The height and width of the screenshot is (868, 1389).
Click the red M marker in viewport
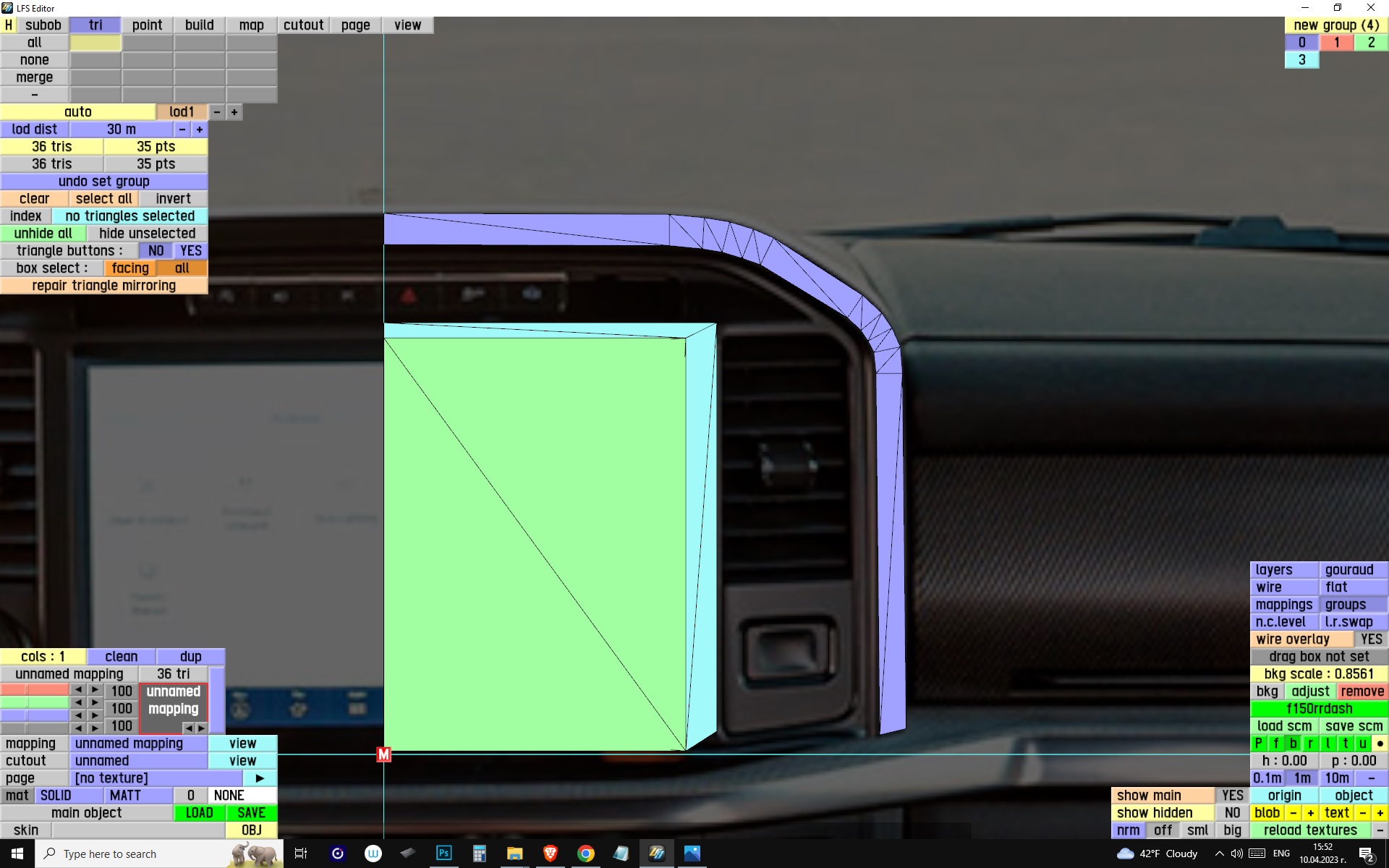383,754
